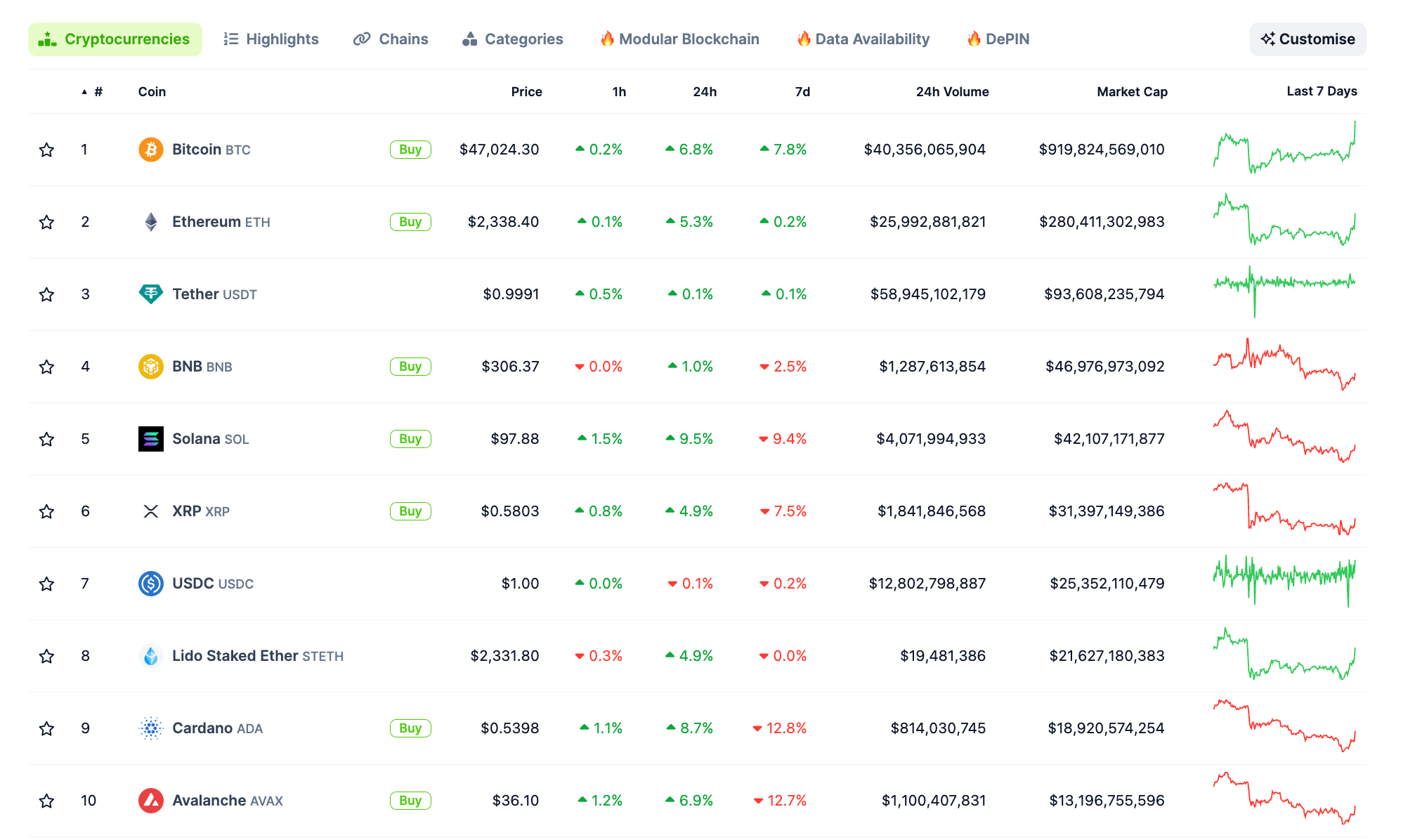Screen dimensions: 1415x840
Task: Click the Last 7 Days header
Action: (1322, 91)
